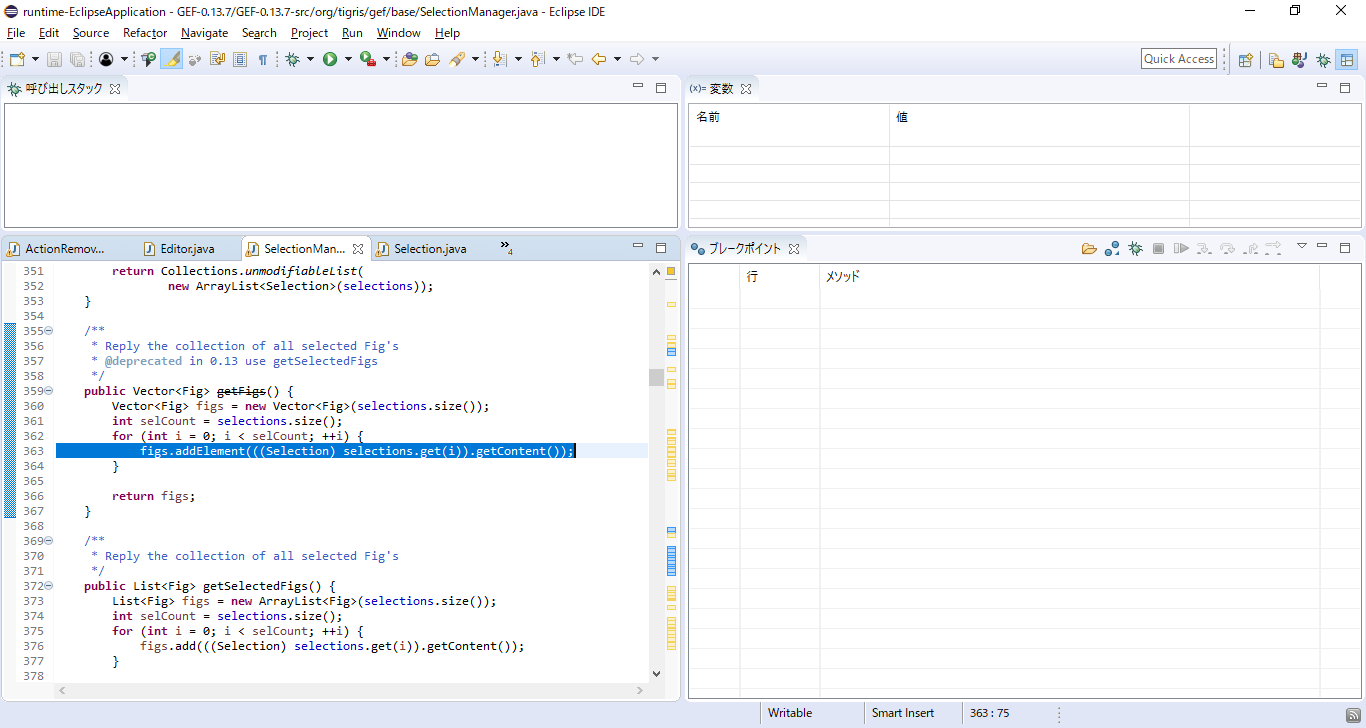
Task: Click Run Last Tool with red toolbox
Action: 368,60
